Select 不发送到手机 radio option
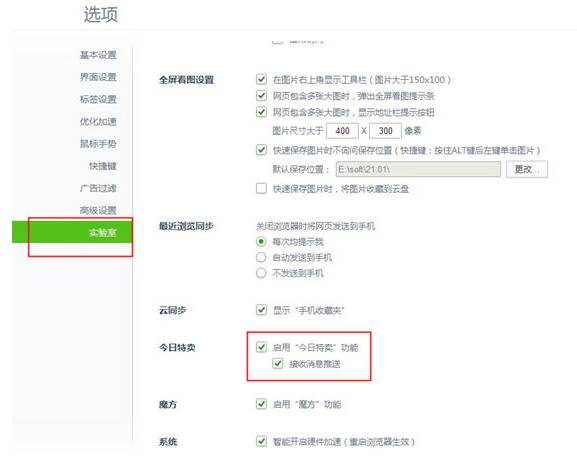Viewport: 577px width, 459px height. (261, 273)
